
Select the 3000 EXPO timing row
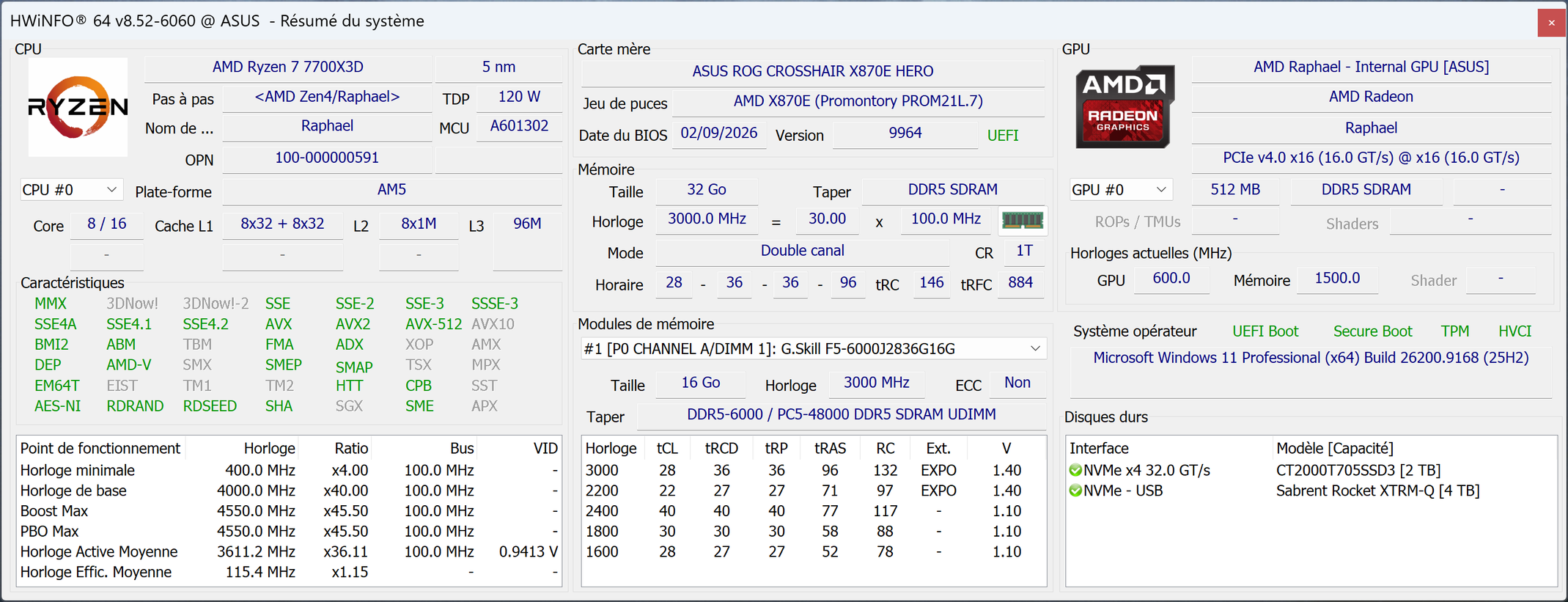(x=813, y=470)
